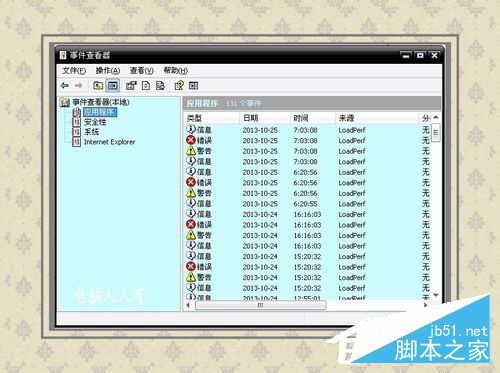Open the 文件(F) menu
Viewport: 500px width, 373px height.
point(74,70)
